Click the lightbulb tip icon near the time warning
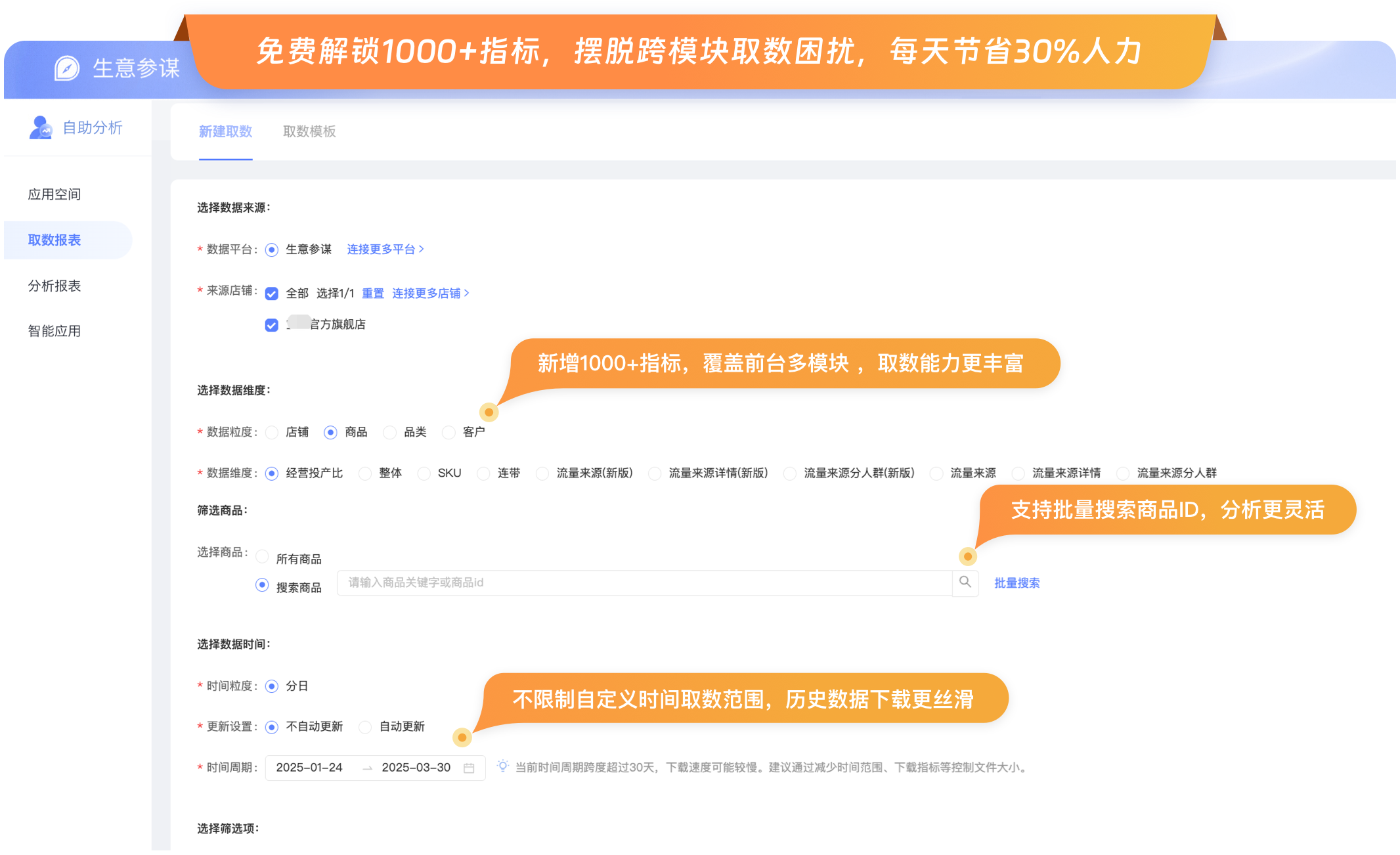Viewport: 1400px width, 855px height. coord(502,766)
